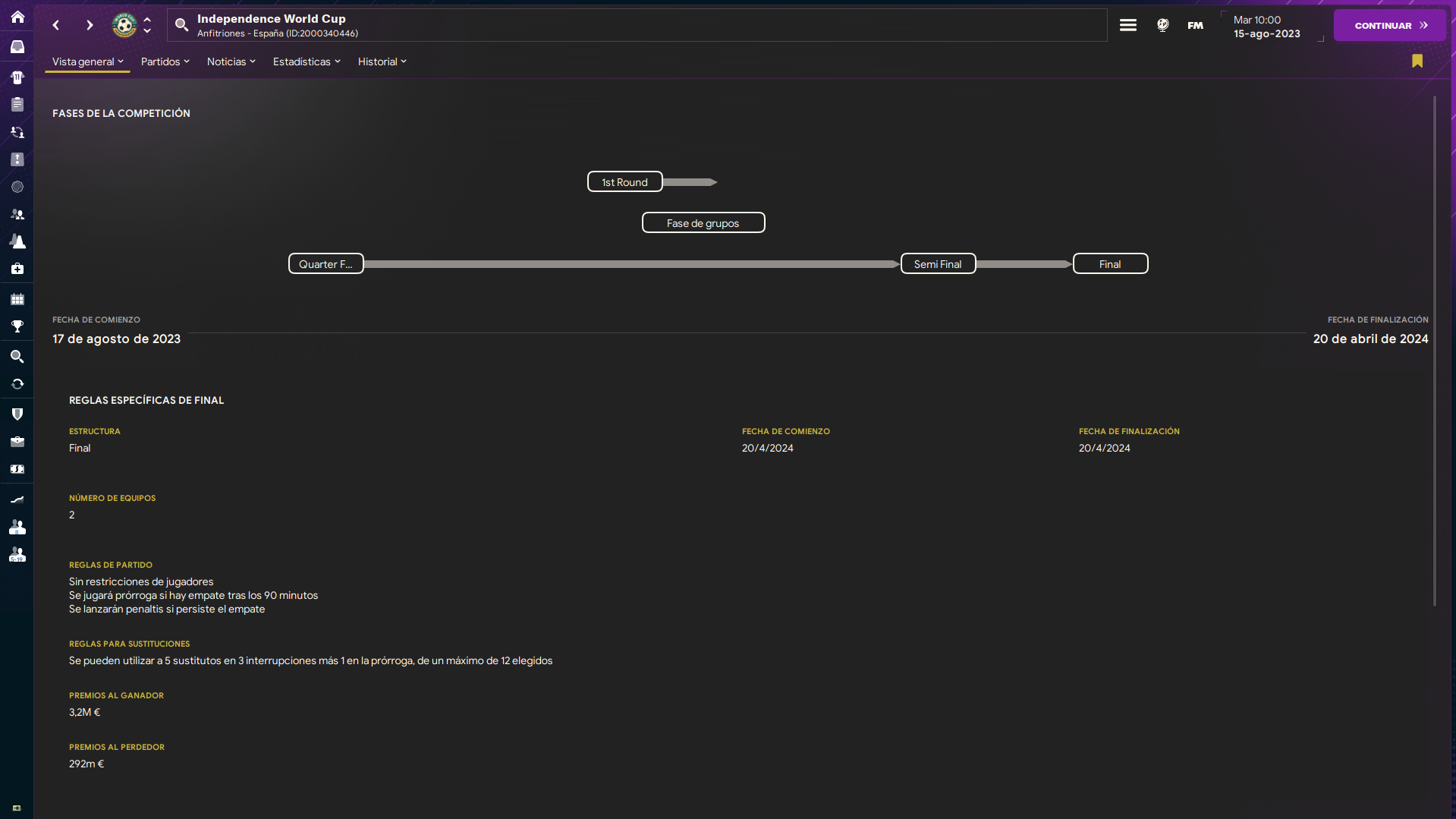Open the Home screen from sidebar

pyautogui.click(x=17, y=17)
